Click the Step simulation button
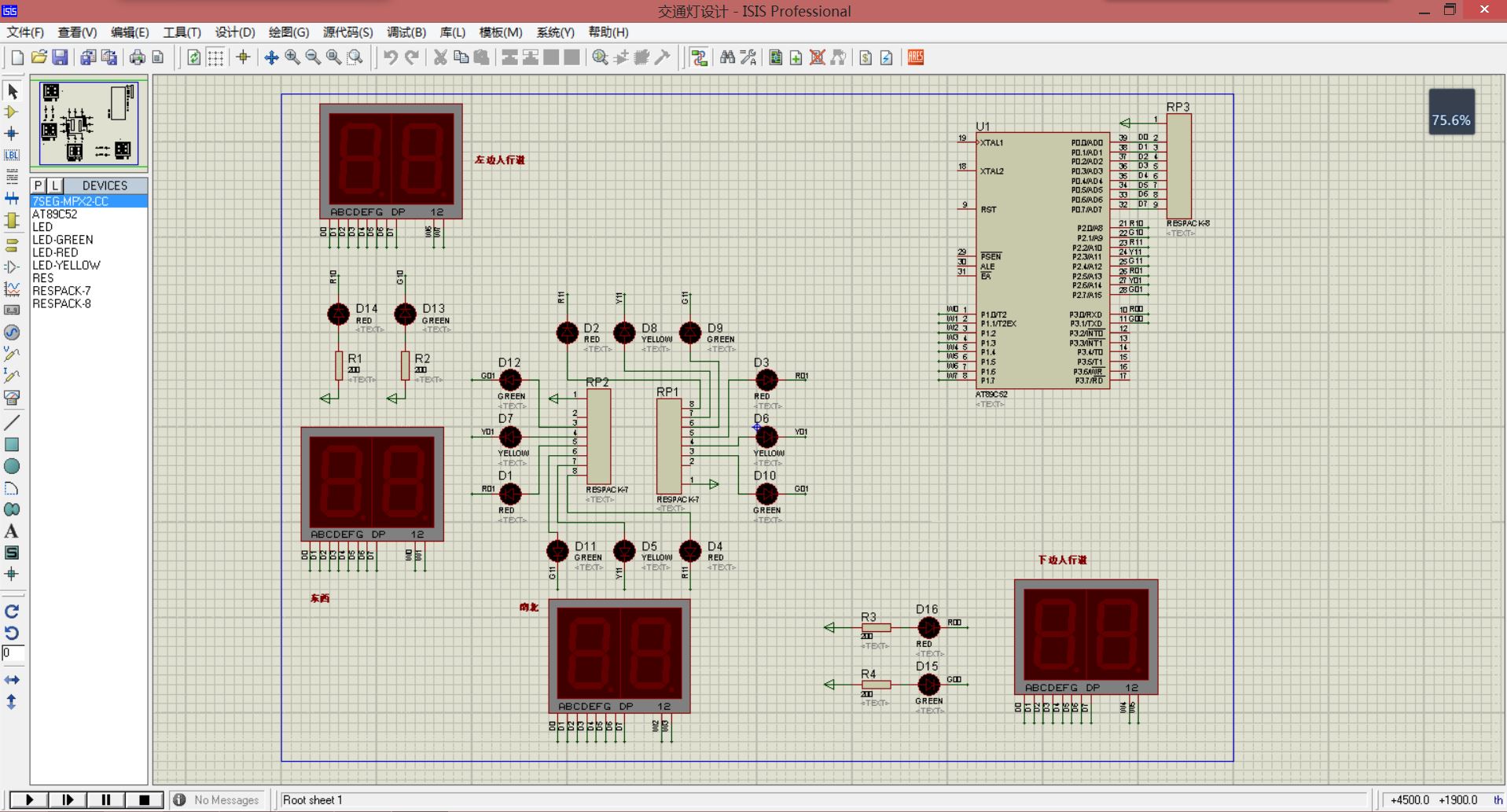This screenshot has height=812, width=1507. 68,799
